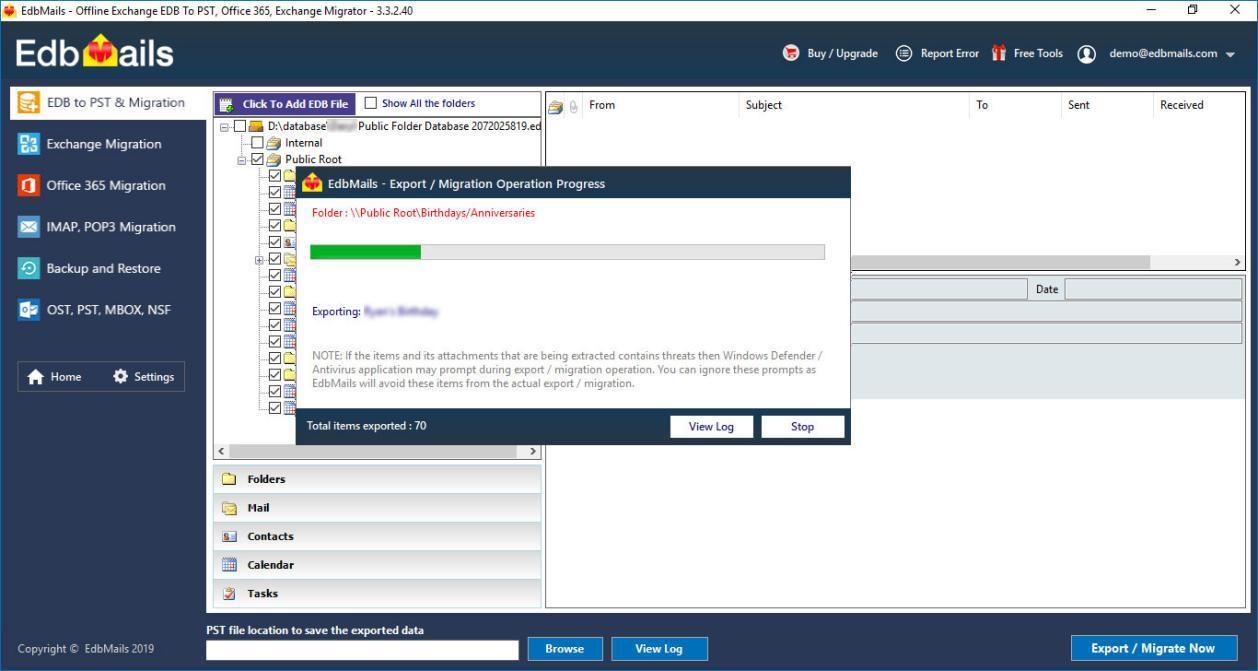Open Free Tools gift icon
This screenshot has width=1258, height=671.
(x=998, y=53)
